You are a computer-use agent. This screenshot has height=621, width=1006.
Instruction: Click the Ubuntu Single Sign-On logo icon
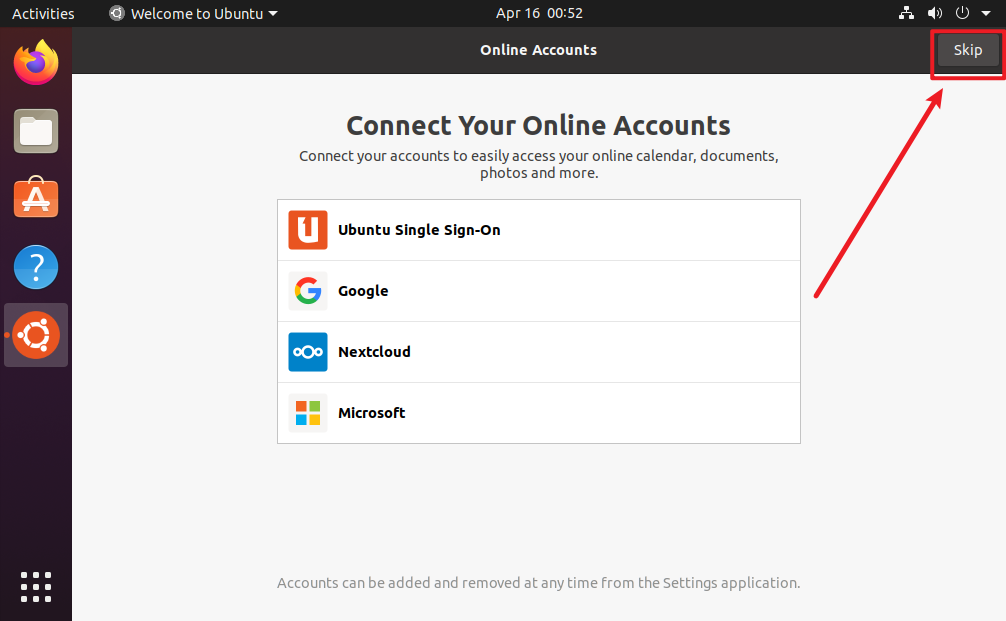(x=308, y=230)
